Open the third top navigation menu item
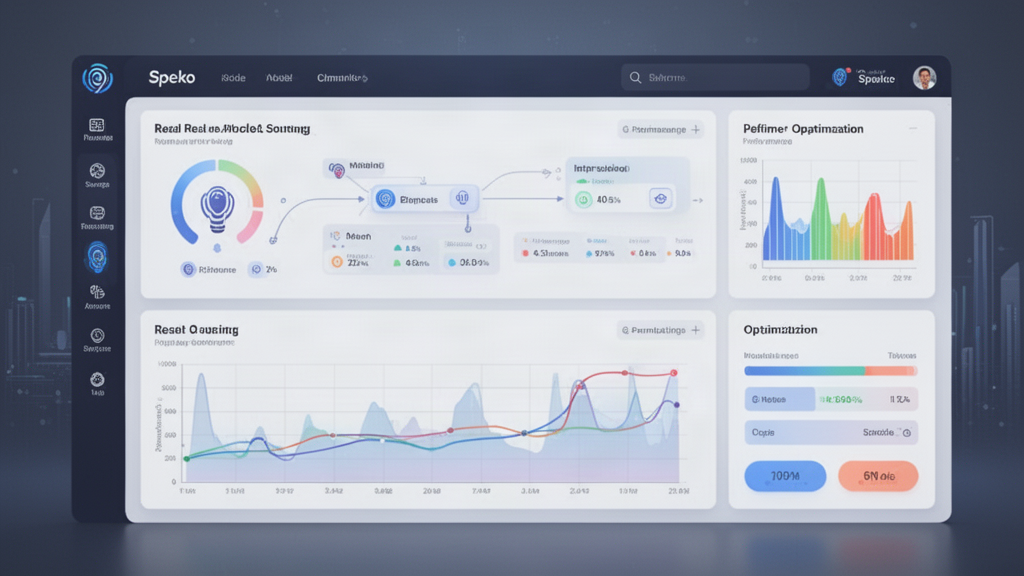This screenshot has height=576, width=1024. (342, 78)
